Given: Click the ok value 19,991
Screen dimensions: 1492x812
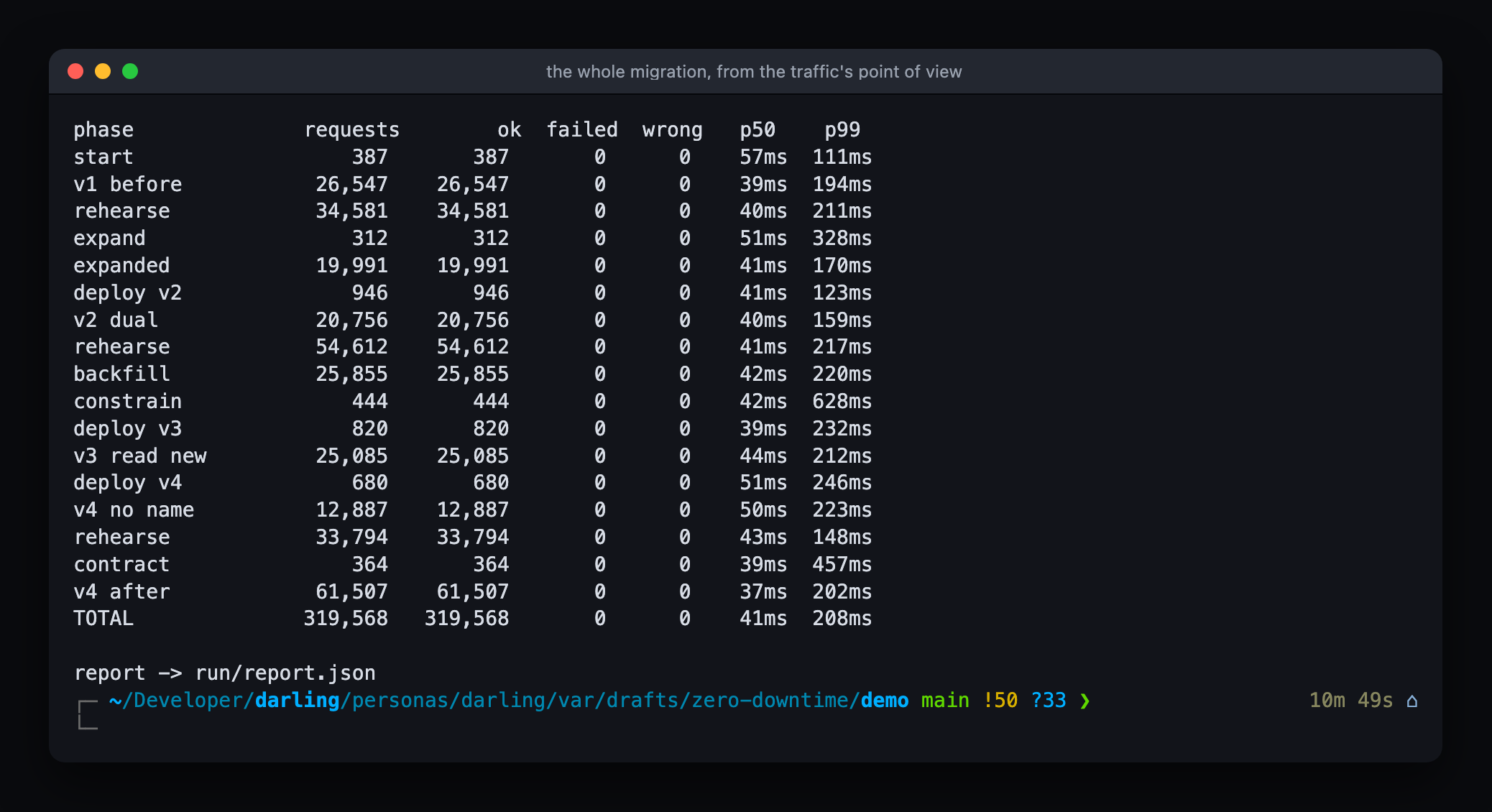Looking at the screenshot, I should 473,266.
